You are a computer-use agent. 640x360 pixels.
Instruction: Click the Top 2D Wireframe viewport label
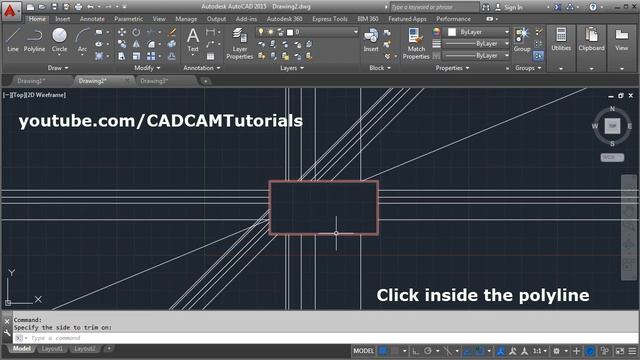point(34,95)
